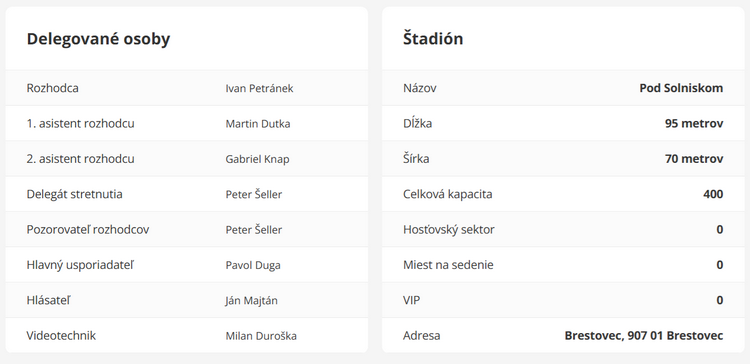The width and height of the screenshot is (750, 364).
Task: Select the Hosťovský sektor row label
Action: [449, 230]
